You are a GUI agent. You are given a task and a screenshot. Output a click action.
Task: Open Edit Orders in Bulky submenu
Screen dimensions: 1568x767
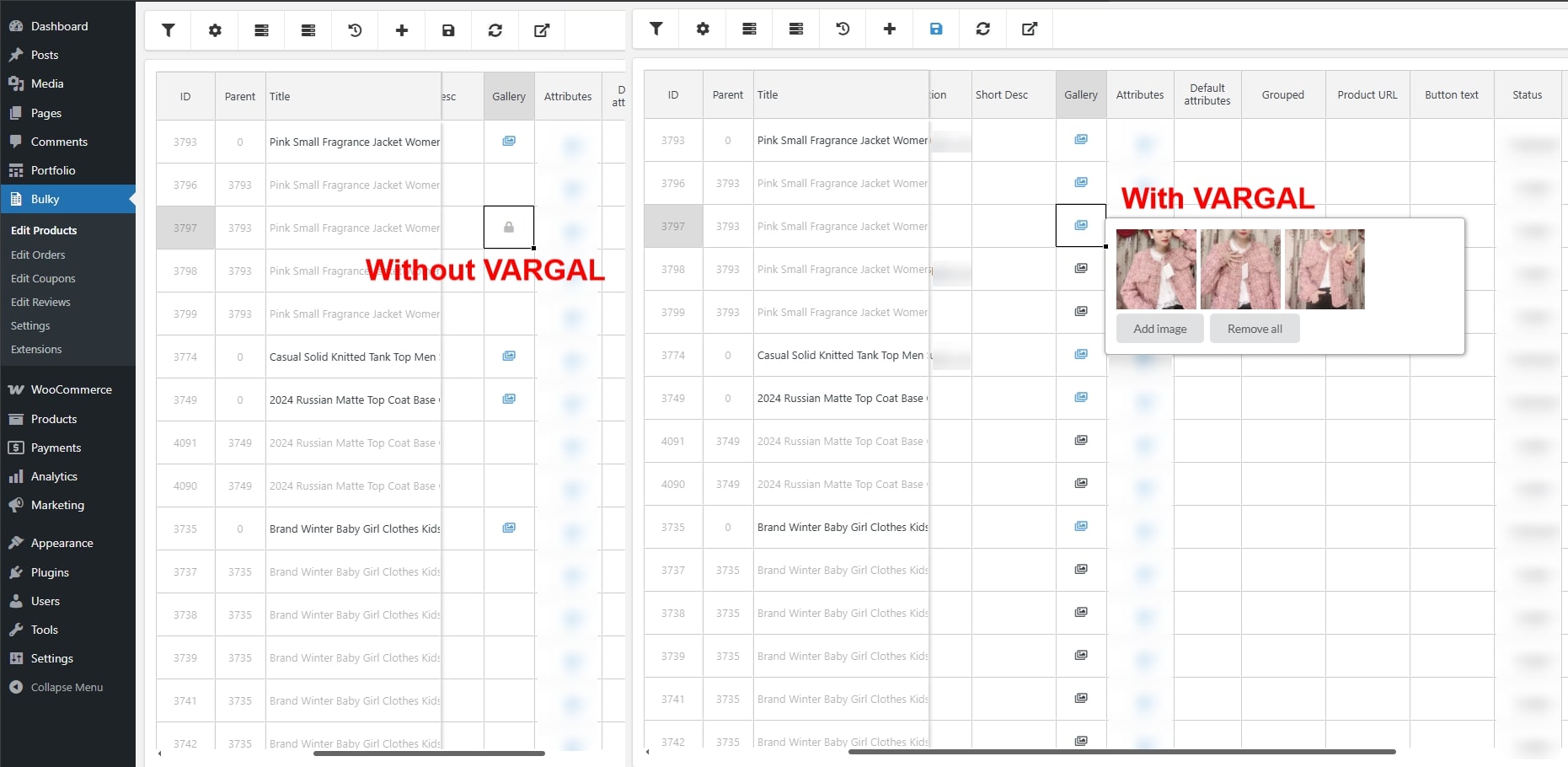click(38, 255)
